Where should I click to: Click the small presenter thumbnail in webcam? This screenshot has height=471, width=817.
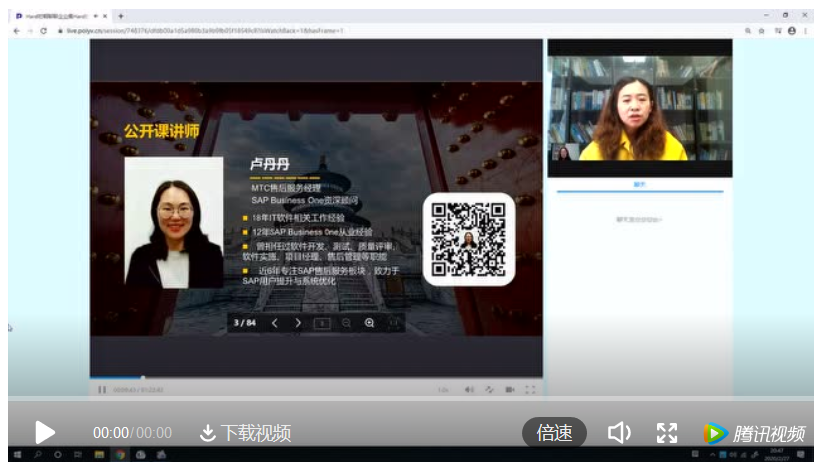565,152
